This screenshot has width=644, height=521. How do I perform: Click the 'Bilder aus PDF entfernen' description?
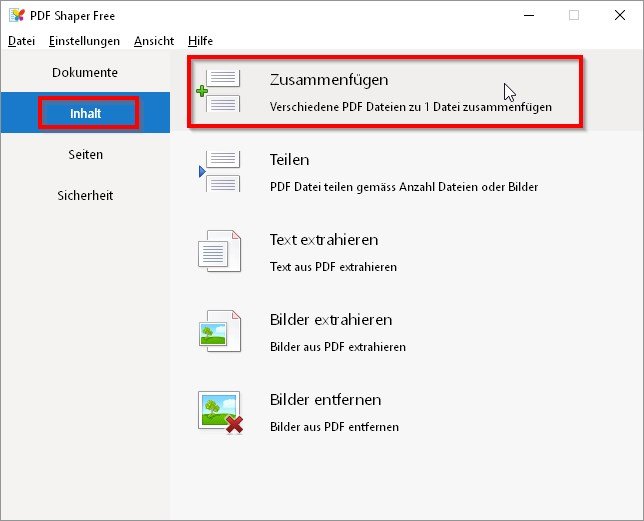334,427
